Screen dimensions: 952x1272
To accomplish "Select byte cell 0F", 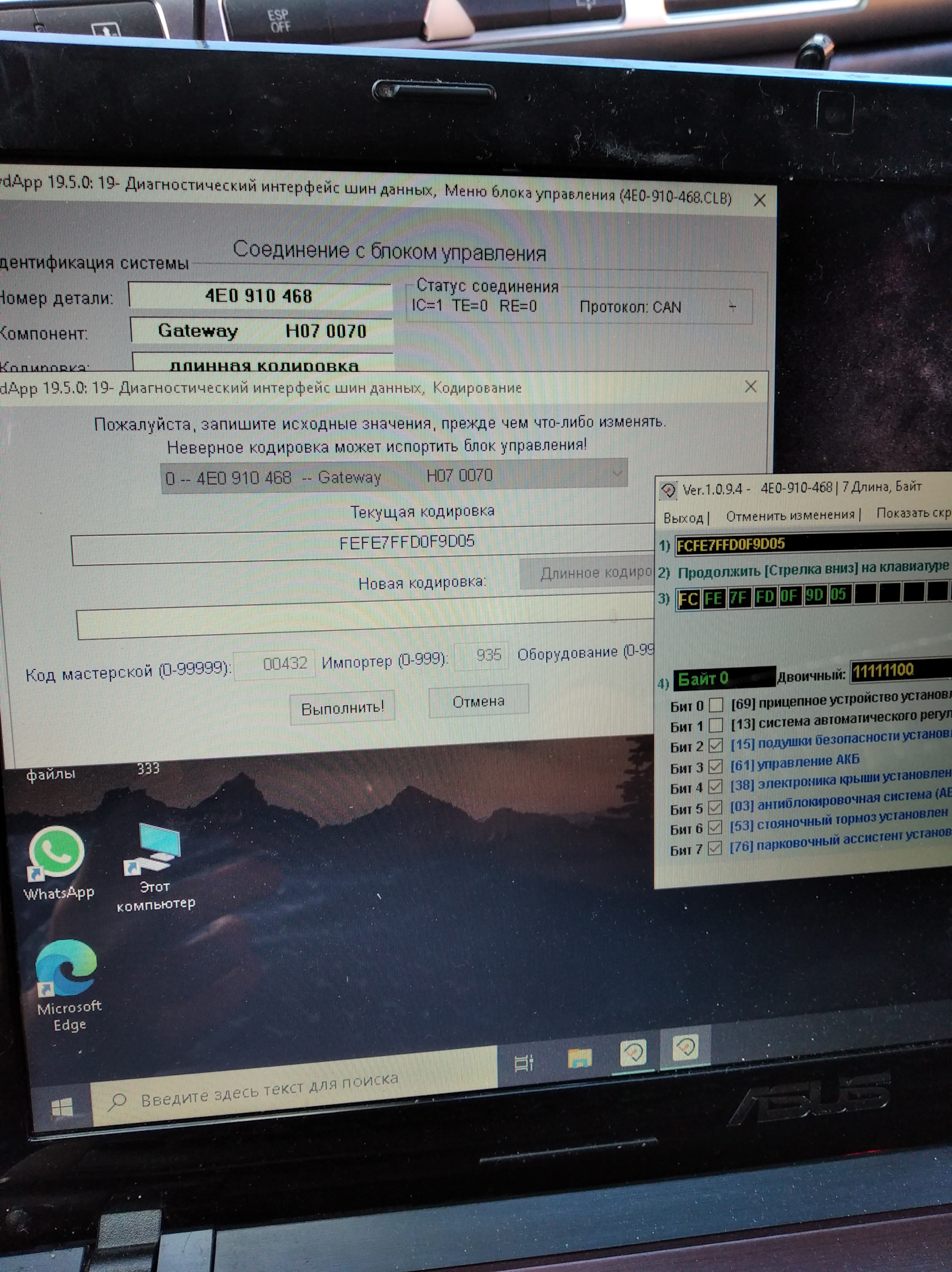I will click(789, 596).
